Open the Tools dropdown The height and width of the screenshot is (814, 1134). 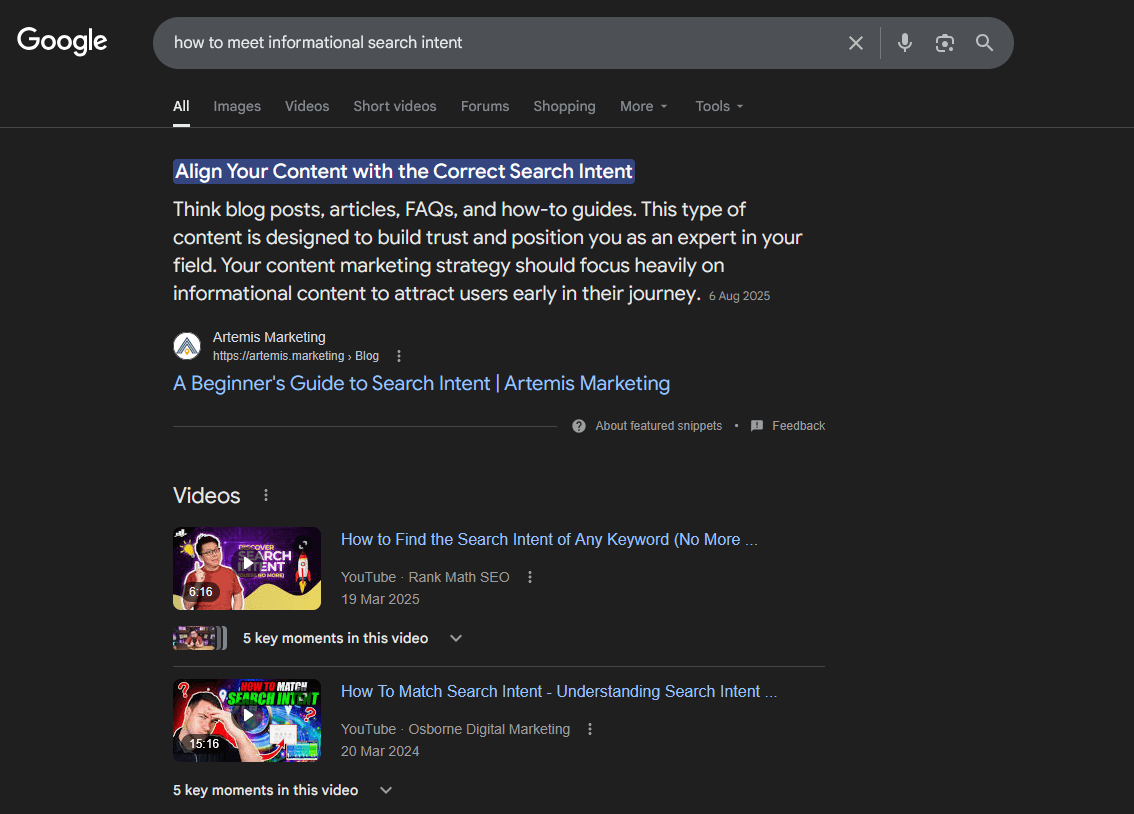[718, 106]
